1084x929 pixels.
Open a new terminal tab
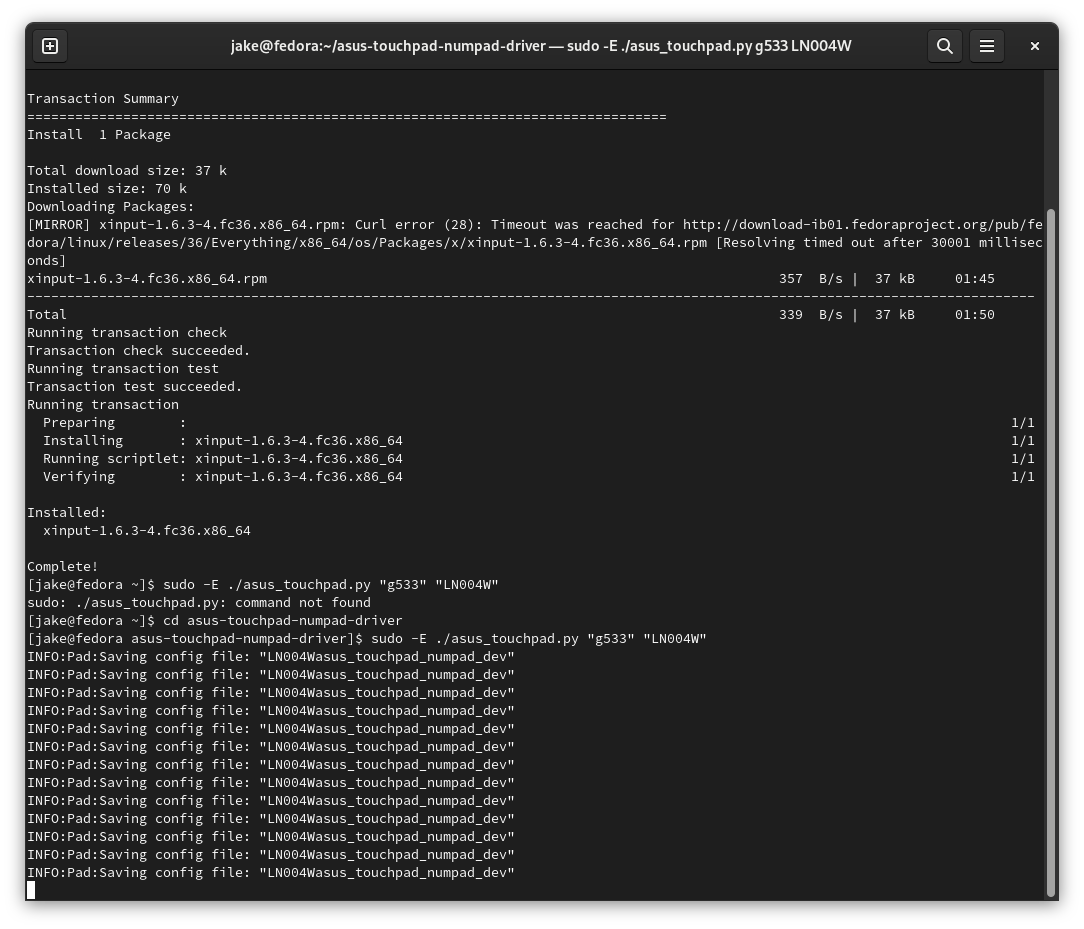click(x=49, y=46)
